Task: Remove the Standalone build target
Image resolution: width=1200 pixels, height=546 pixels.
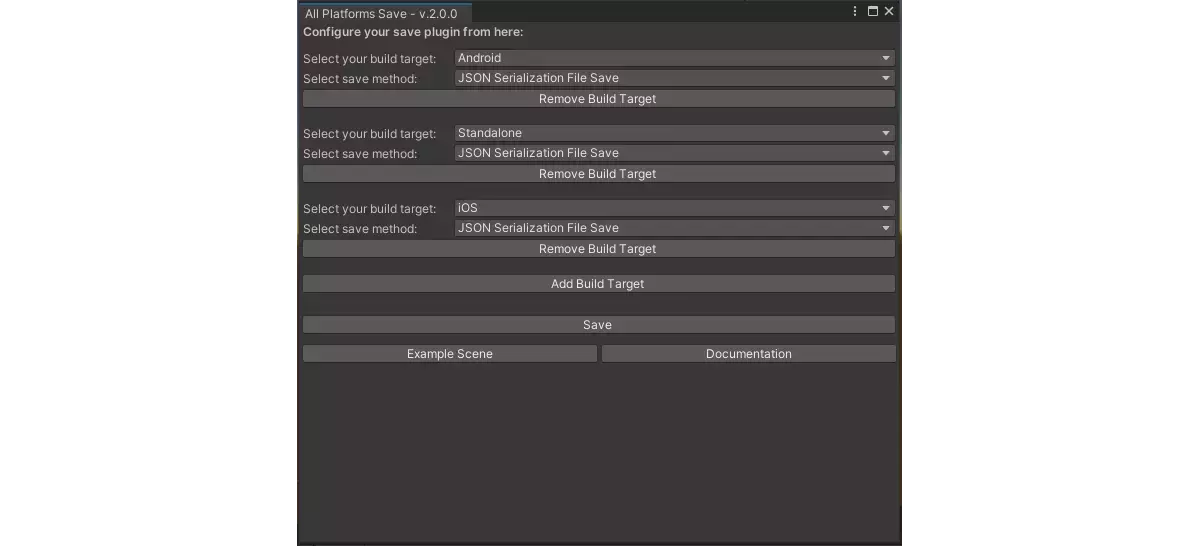Action: click(x=598, y=174)
